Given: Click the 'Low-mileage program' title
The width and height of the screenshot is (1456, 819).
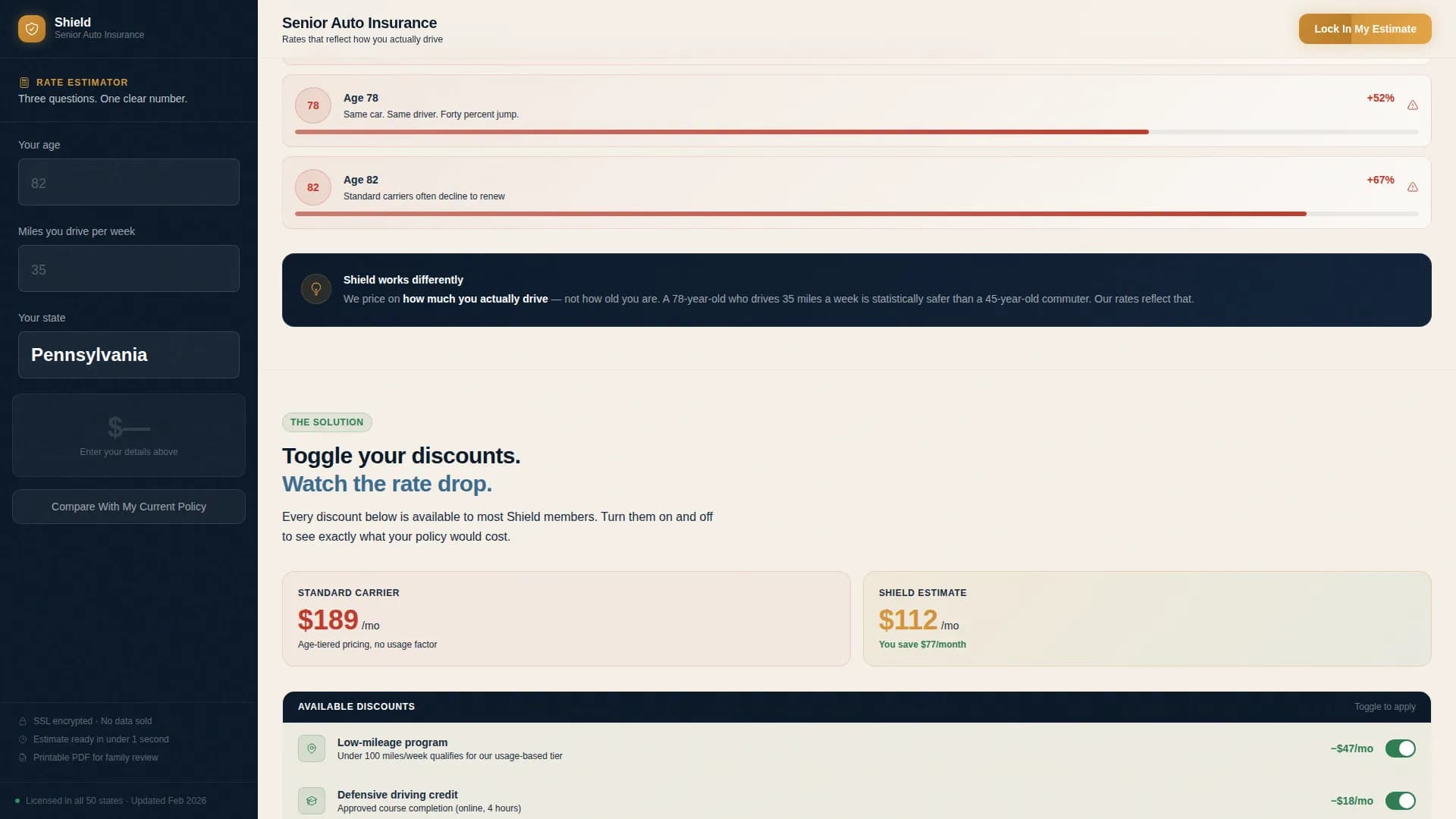Looking at the screenshot, I should (392, 742).
